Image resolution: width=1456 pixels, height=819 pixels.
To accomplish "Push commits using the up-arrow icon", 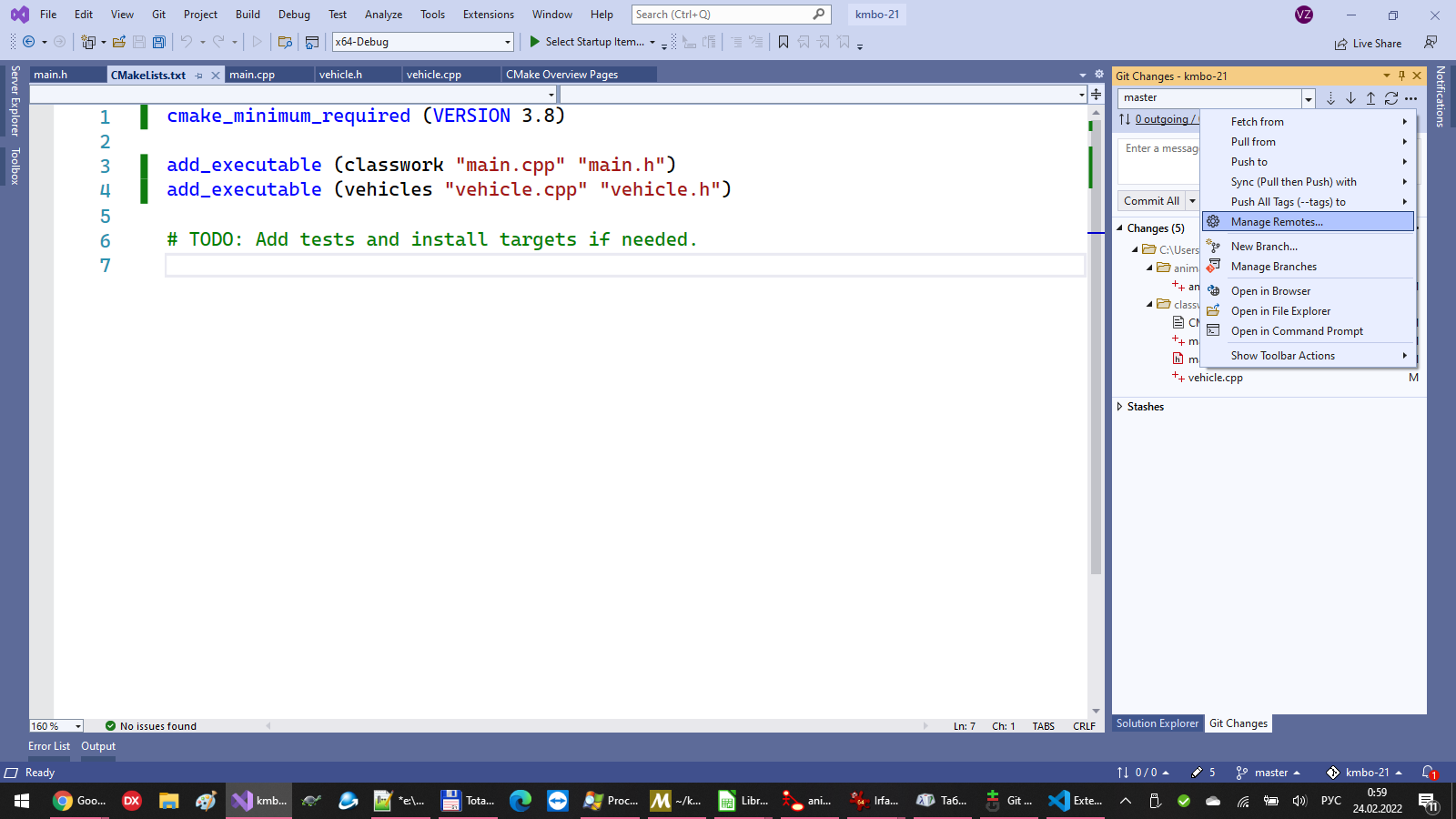I will click(1370, 98).
